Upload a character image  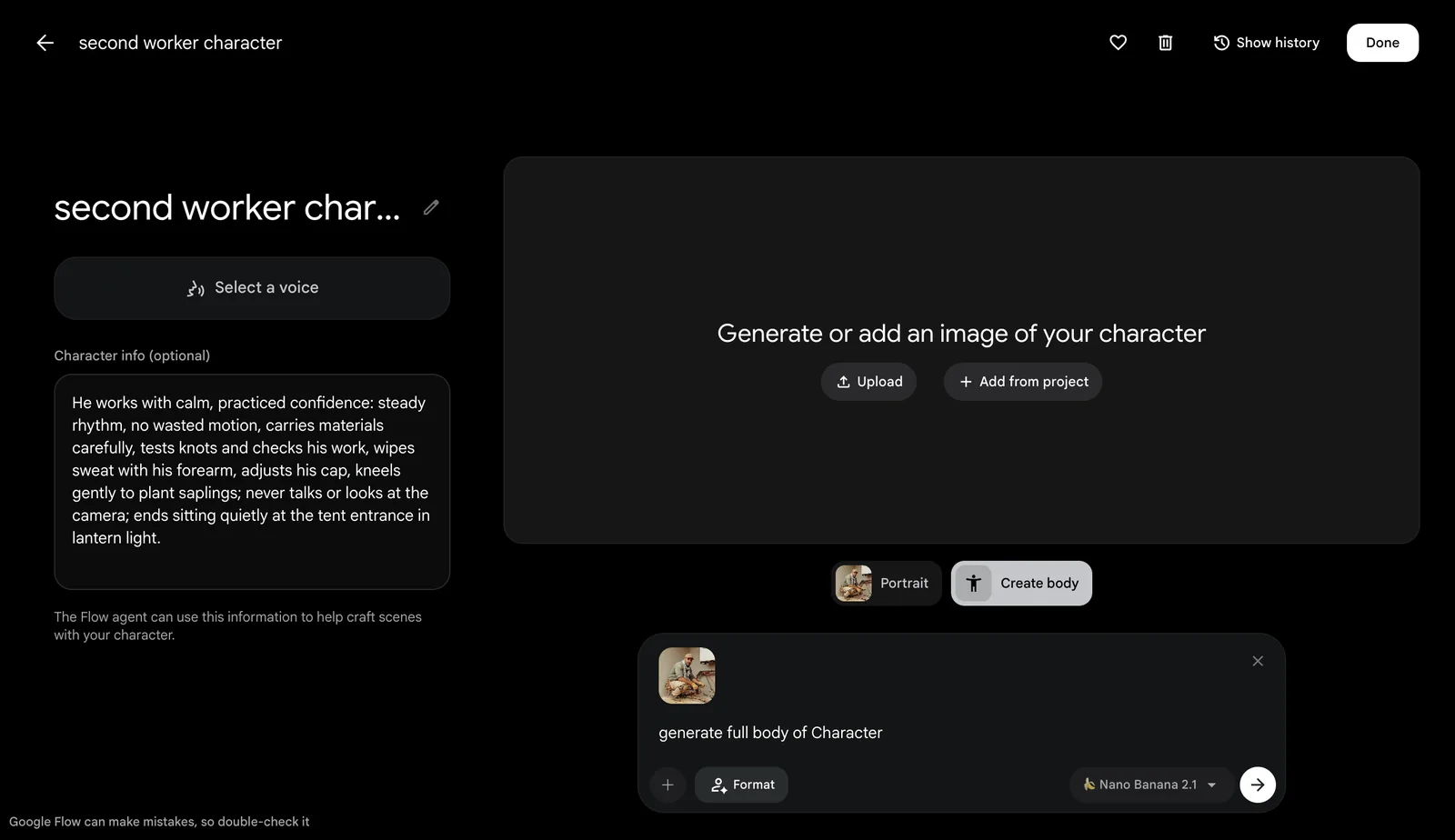point(868,382)
